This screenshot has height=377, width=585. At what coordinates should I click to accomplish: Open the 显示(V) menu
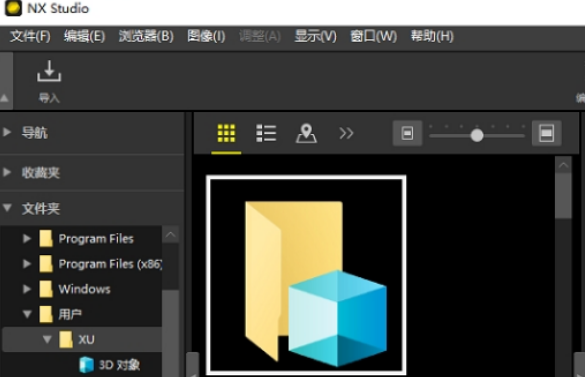pos(316,36)
